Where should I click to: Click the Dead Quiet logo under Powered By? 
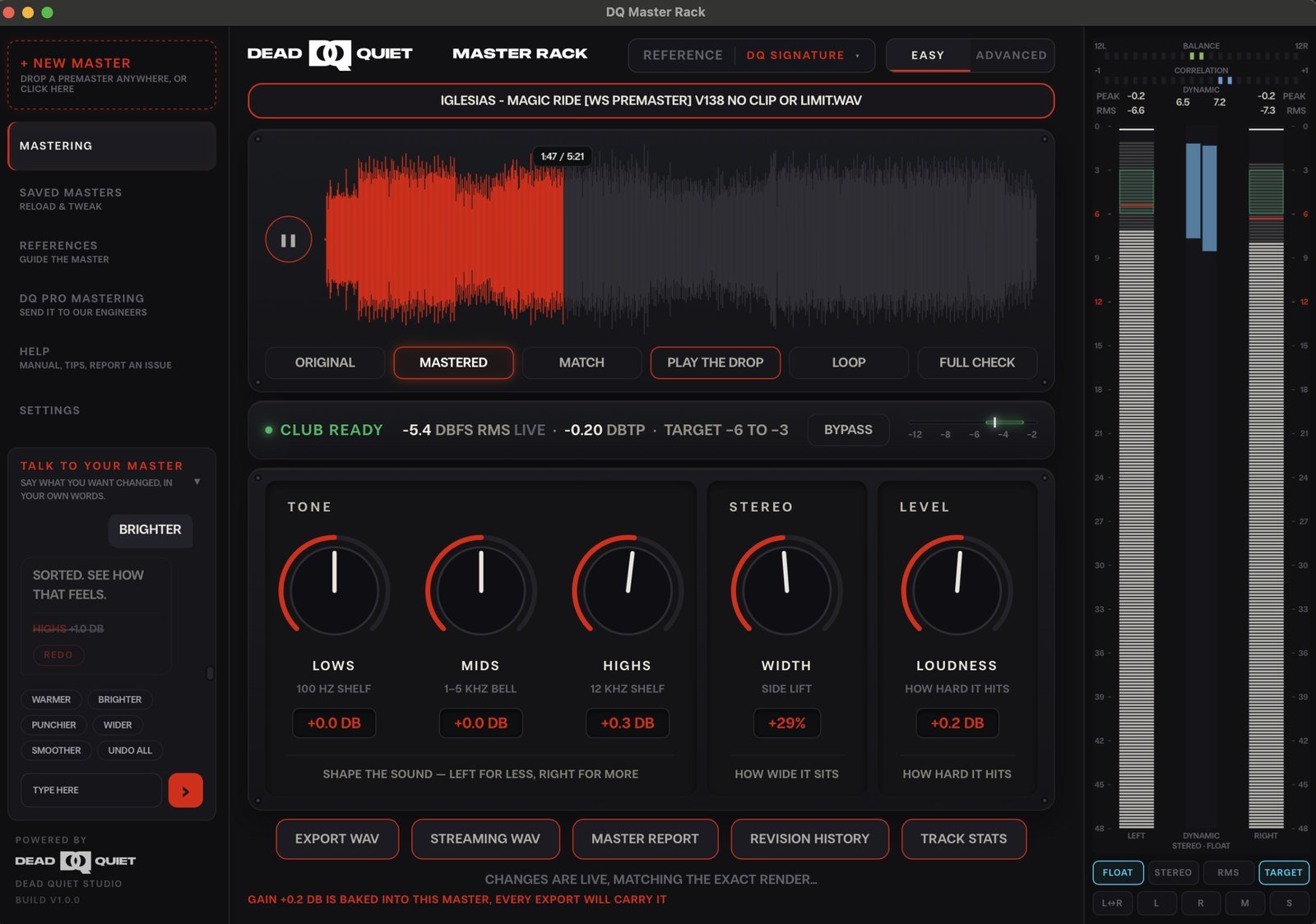[x=76, y=861]
